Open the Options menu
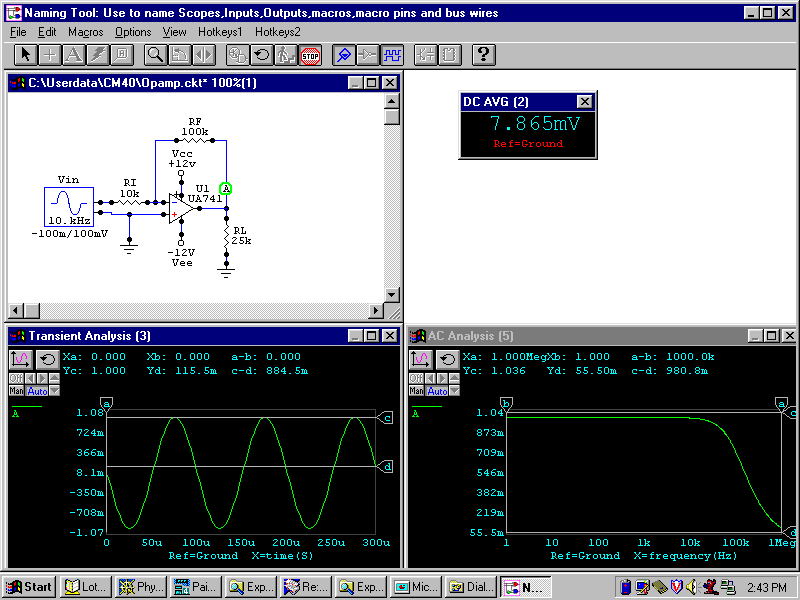The height and width of the screenshot is (600, 800). (x=133, y=32)
